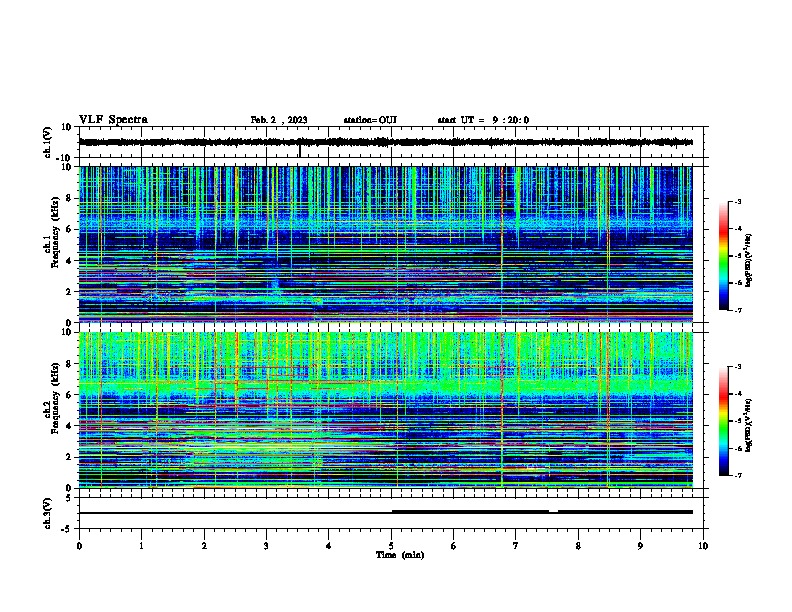Click time axis tick label "3"
The image size is (792, 612).
(266, 546)
